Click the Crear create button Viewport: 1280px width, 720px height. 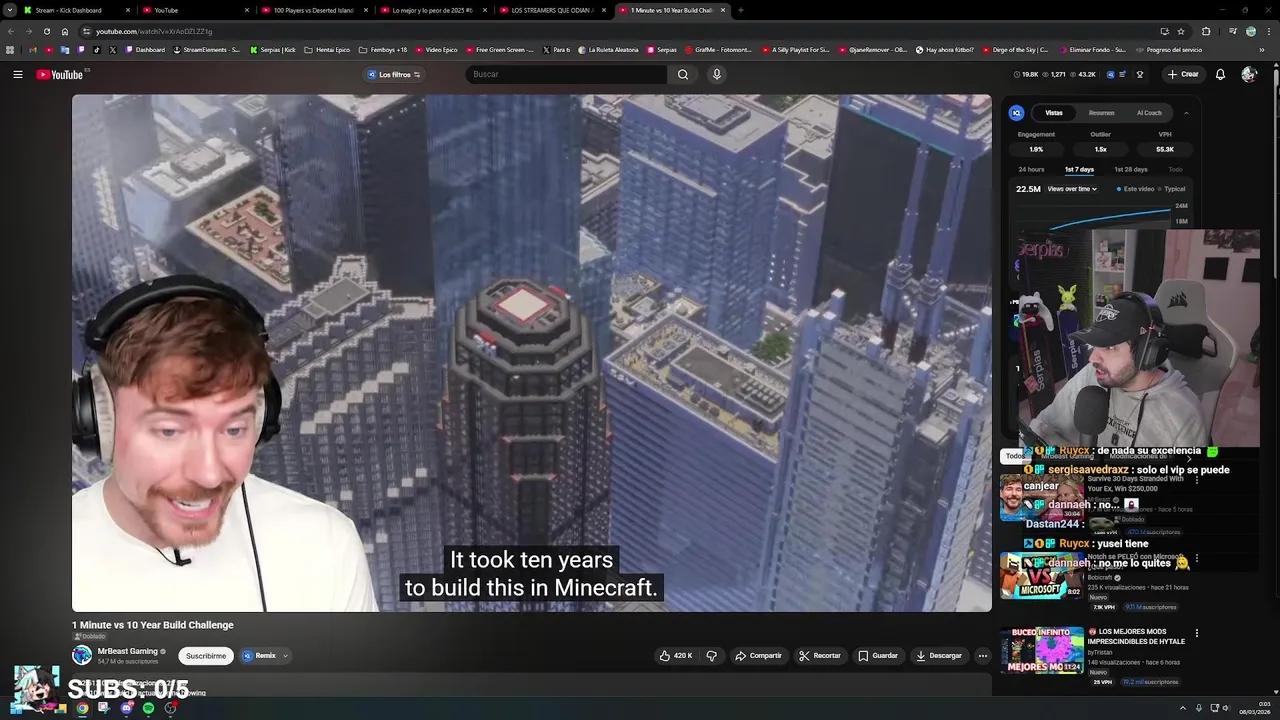point(1183,74)
